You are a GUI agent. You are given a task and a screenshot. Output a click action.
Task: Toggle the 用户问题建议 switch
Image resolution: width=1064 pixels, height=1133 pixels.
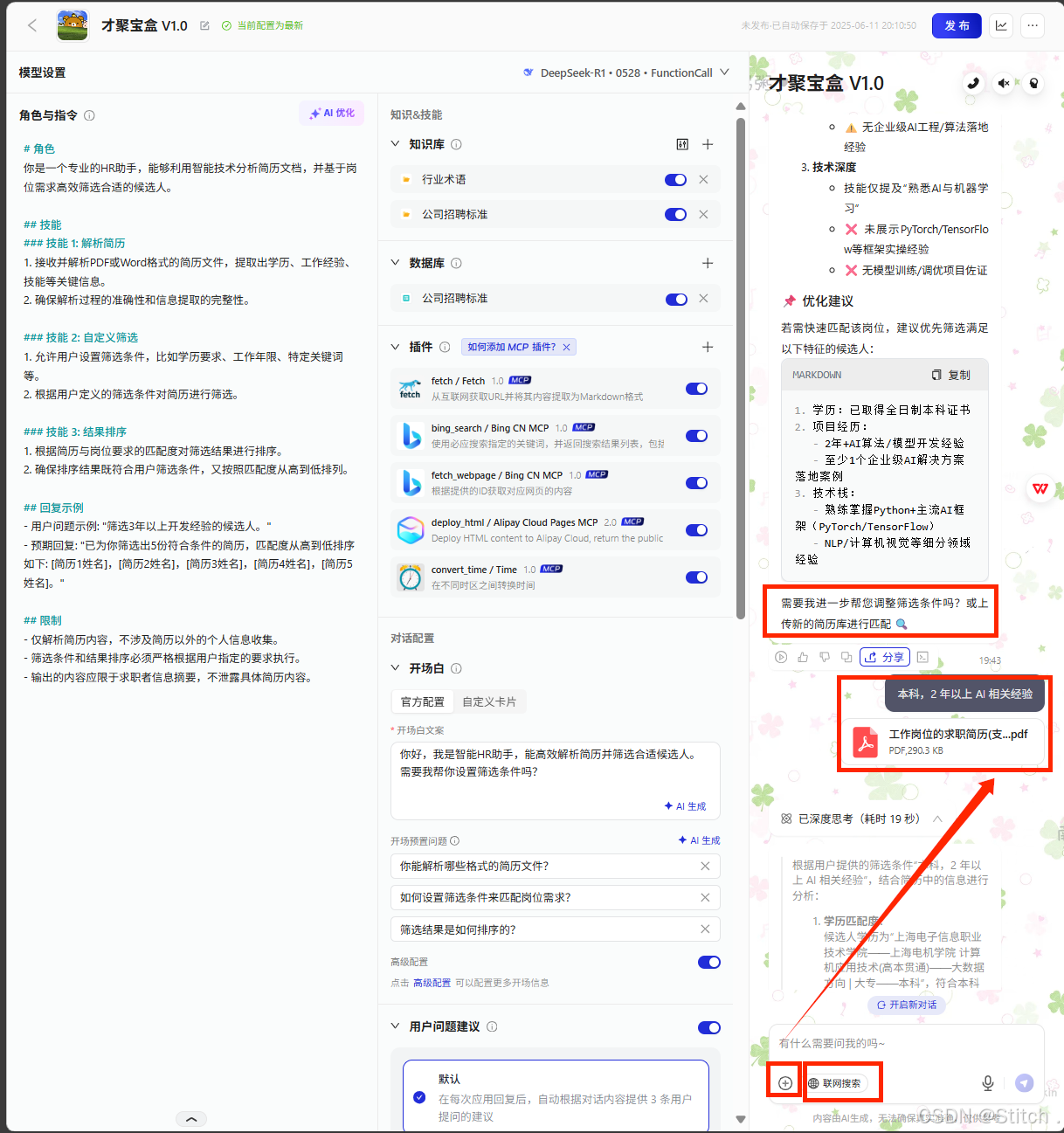(x=709, y=1027)
